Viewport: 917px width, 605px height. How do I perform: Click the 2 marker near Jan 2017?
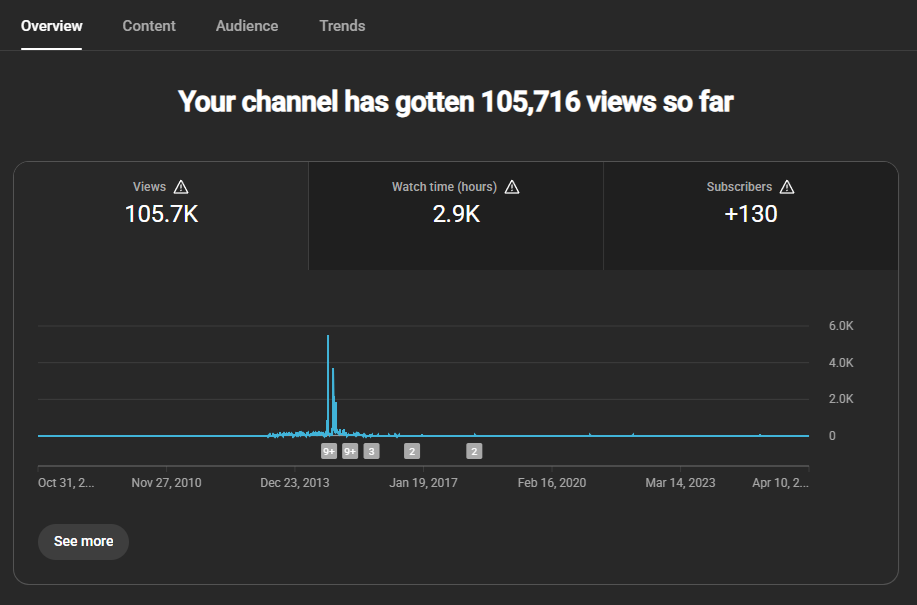tap(412, 451)
